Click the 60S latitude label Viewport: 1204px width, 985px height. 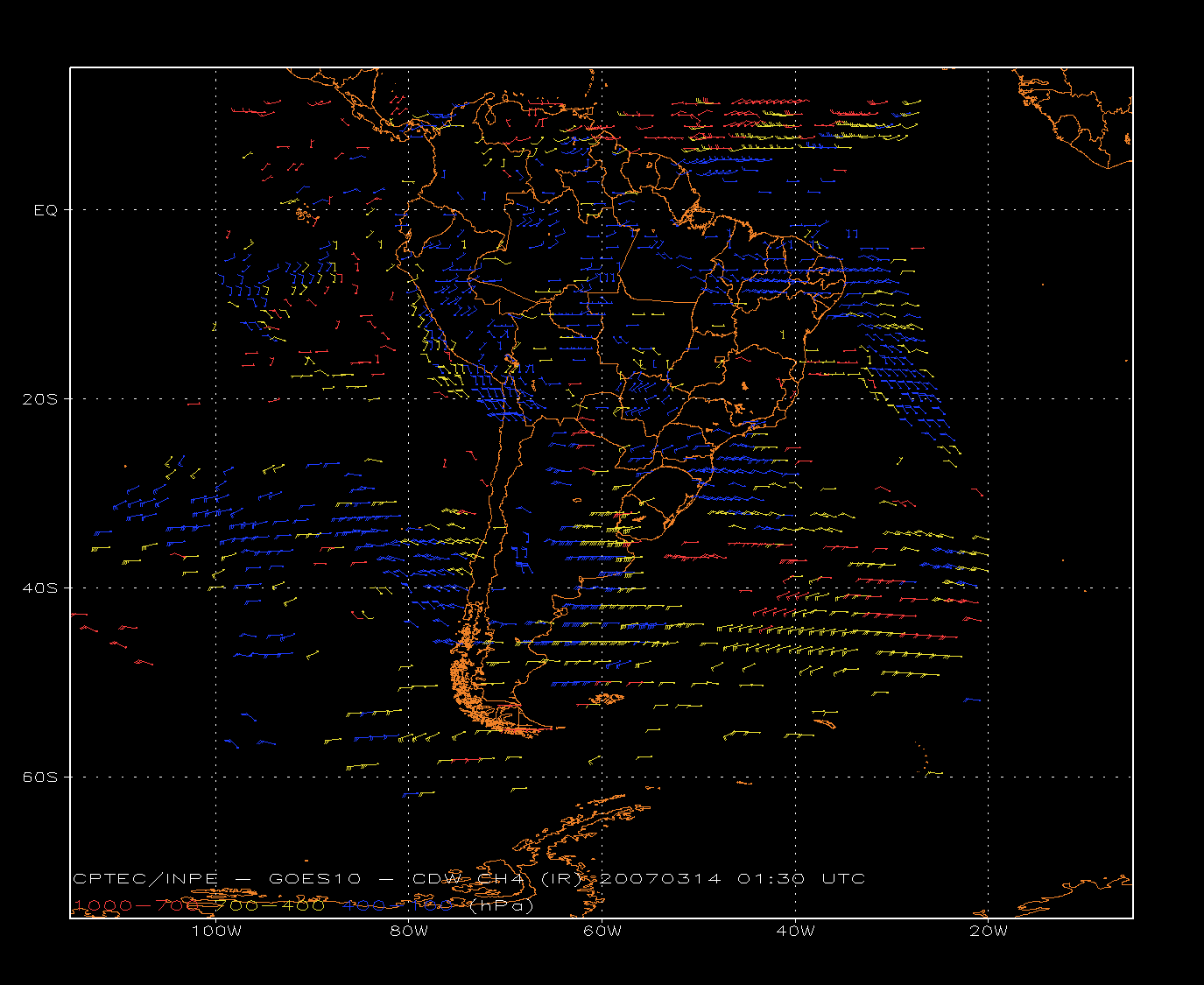click(x=39, y=777)
